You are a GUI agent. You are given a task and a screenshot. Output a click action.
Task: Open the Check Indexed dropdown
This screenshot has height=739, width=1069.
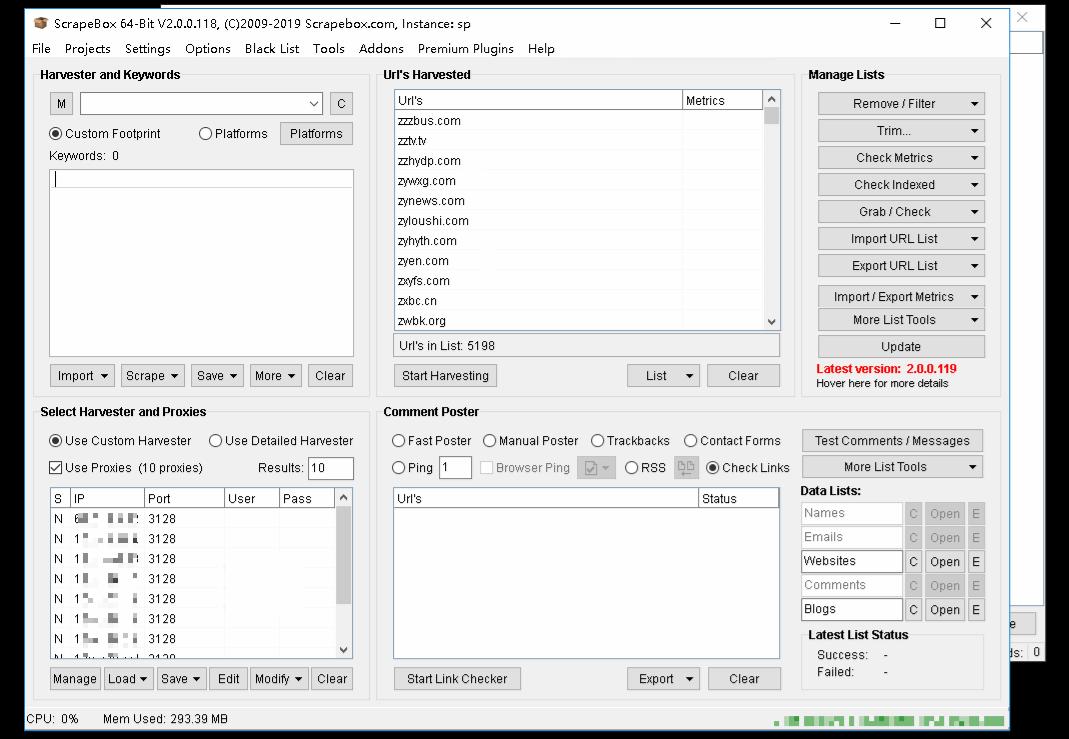pyautogui.click(x=901, y=185)
